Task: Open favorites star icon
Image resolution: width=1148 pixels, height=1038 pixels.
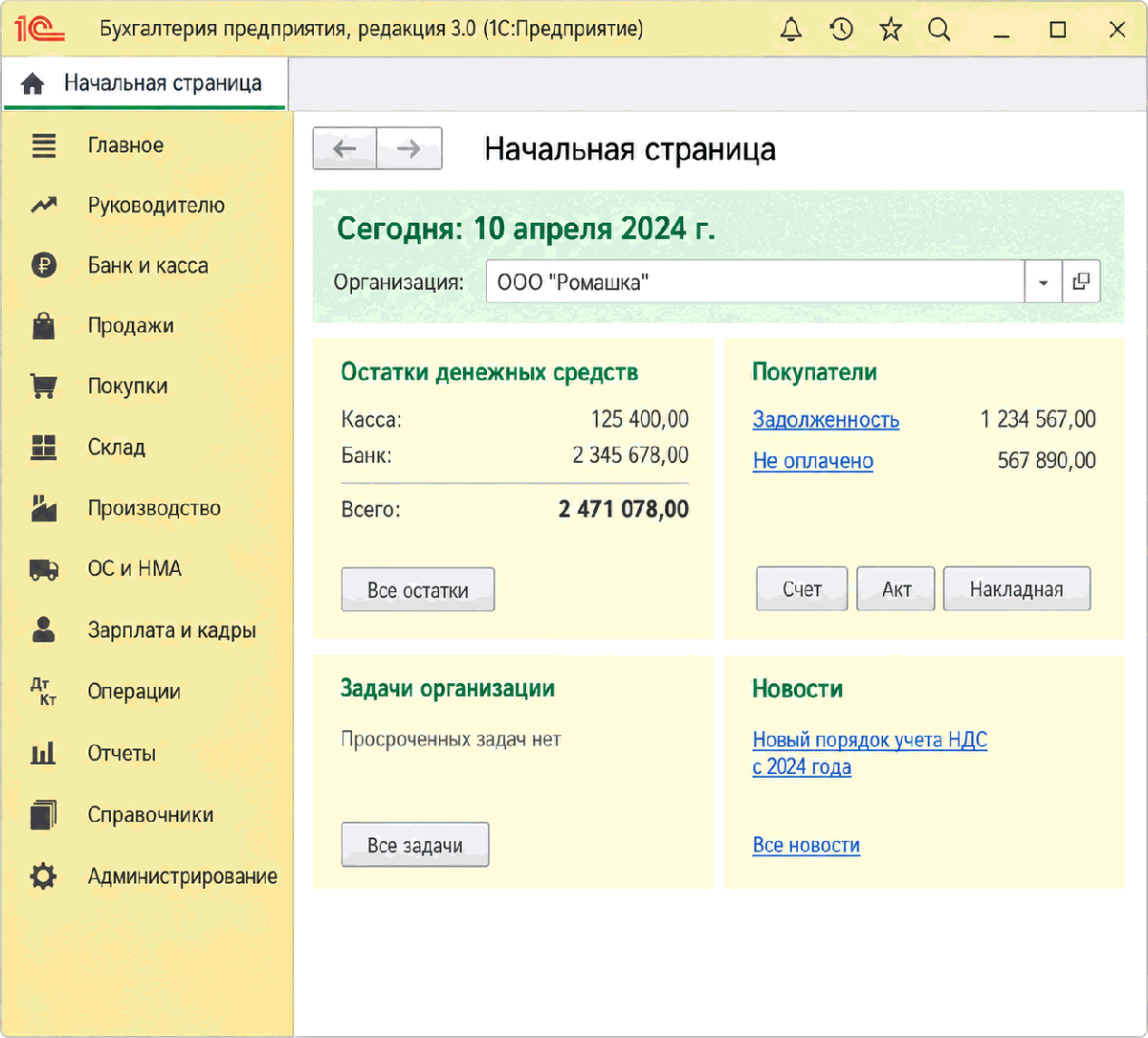Action: 891,30
